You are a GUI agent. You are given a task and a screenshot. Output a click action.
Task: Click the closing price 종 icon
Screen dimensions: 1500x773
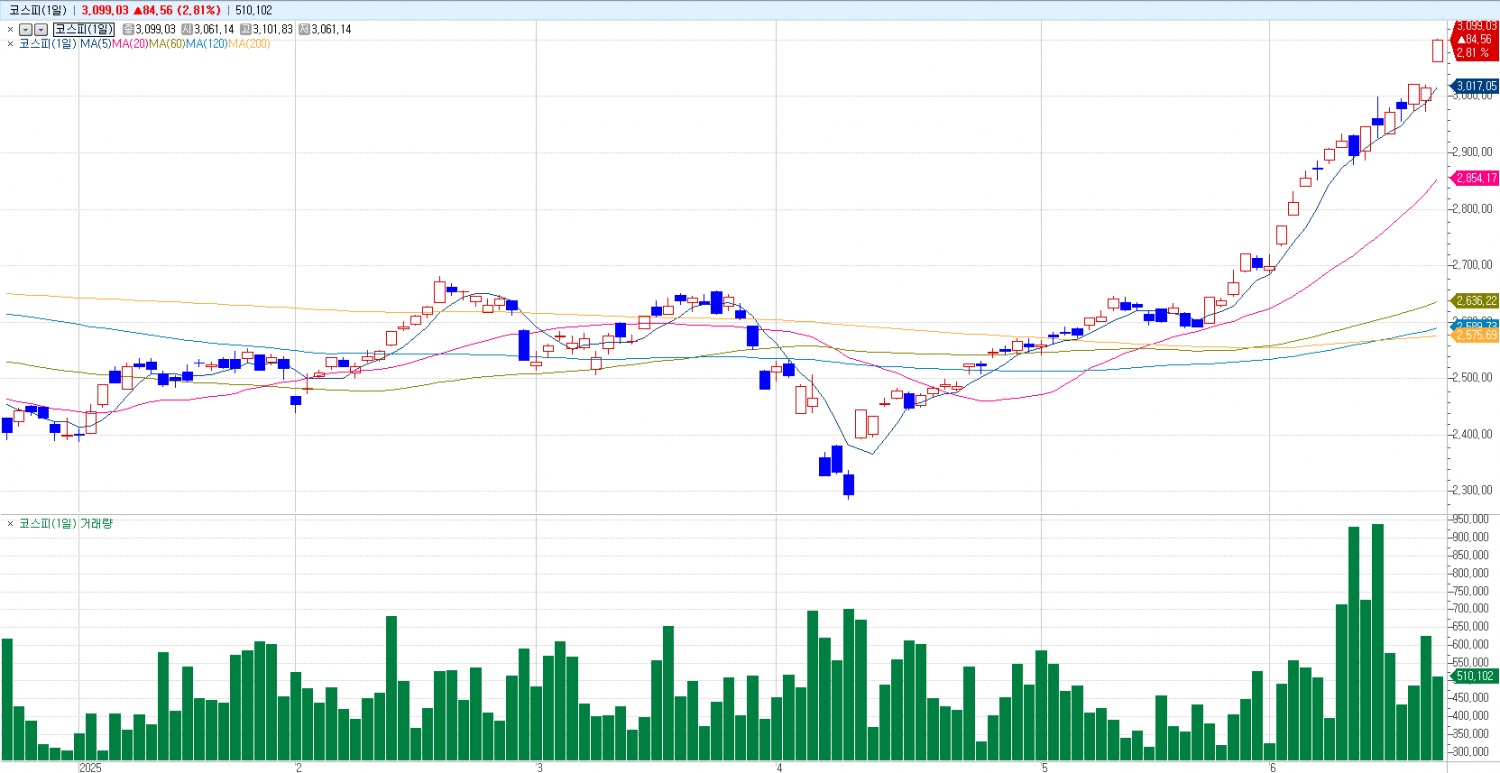pyautogui.click(x=127, y=29)
